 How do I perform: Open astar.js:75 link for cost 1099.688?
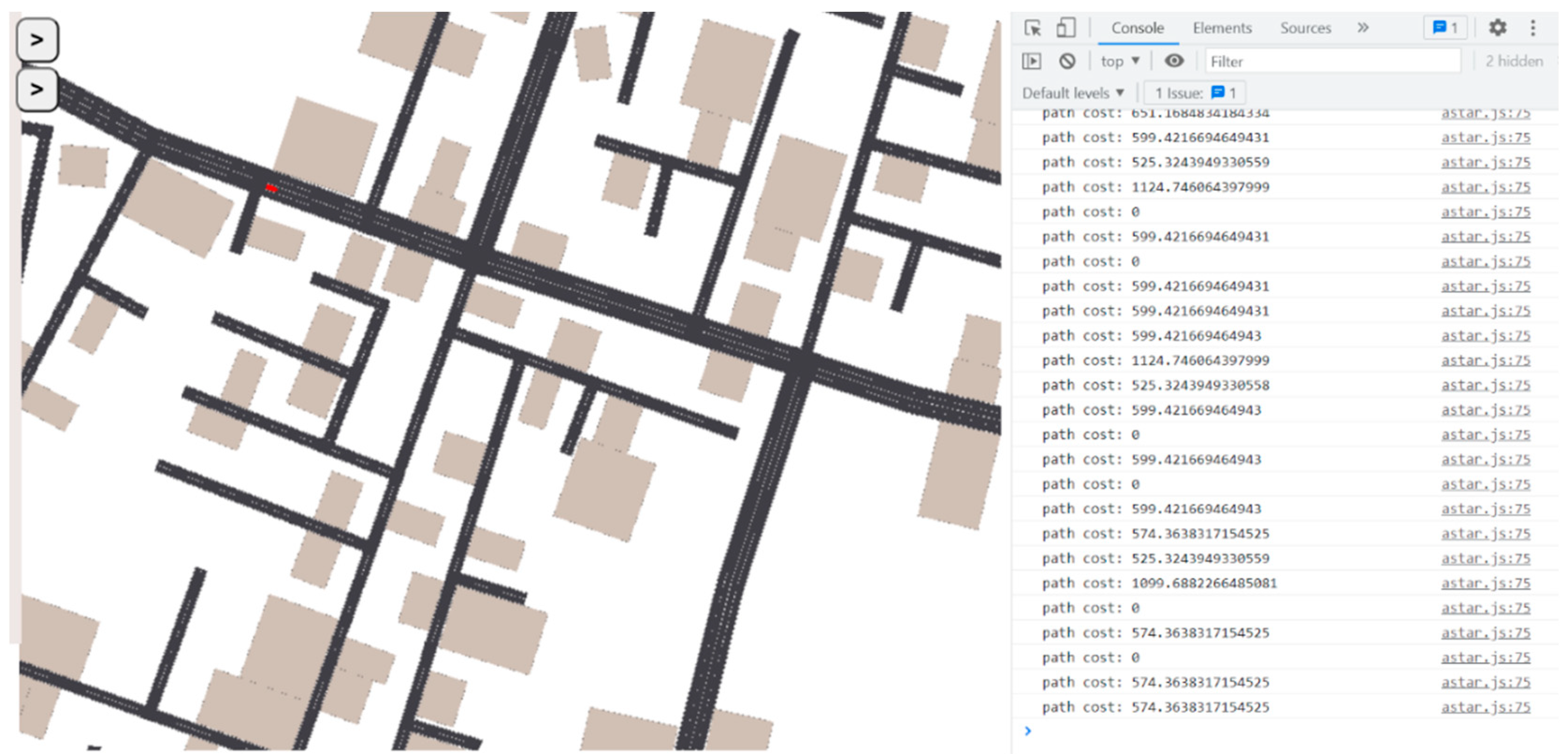(1485, 584)
